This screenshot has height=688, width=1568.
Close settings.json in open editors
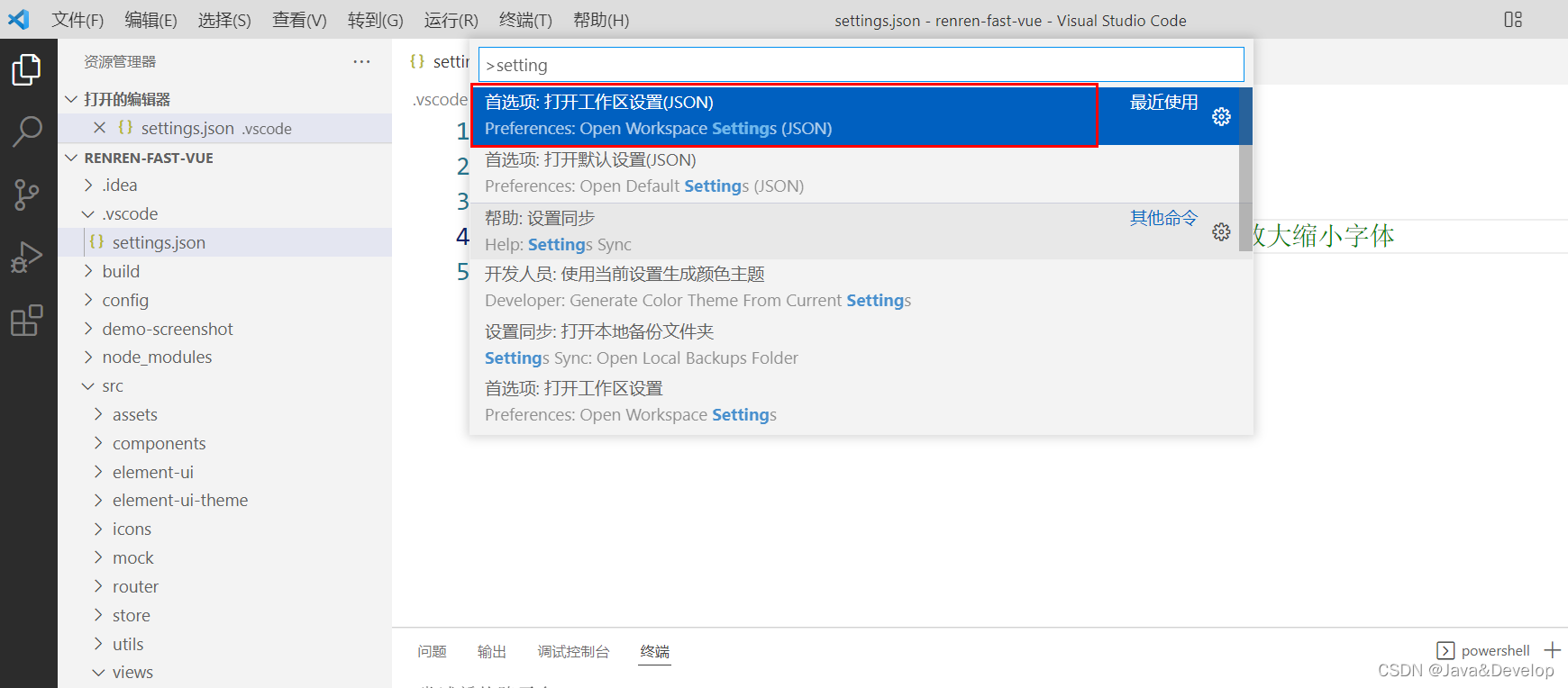[x=99, y=128]
